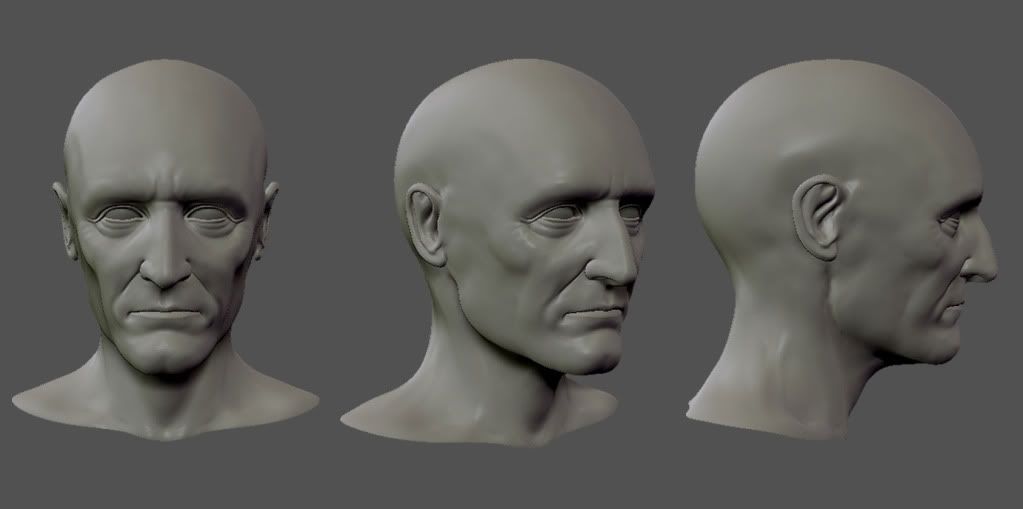
Task: Click the bald crown of the three-quarter head
Action: tap(510, 100)
